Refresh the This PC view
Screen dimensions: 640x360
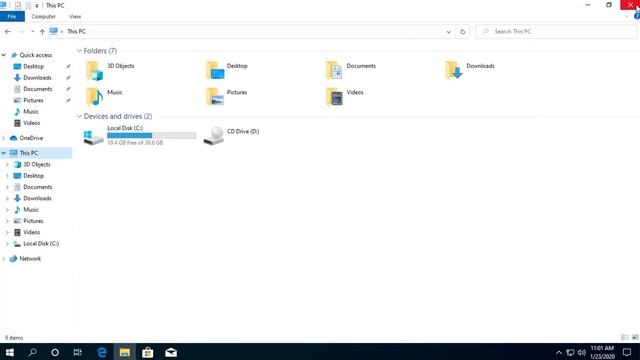[x=462, y=31]
